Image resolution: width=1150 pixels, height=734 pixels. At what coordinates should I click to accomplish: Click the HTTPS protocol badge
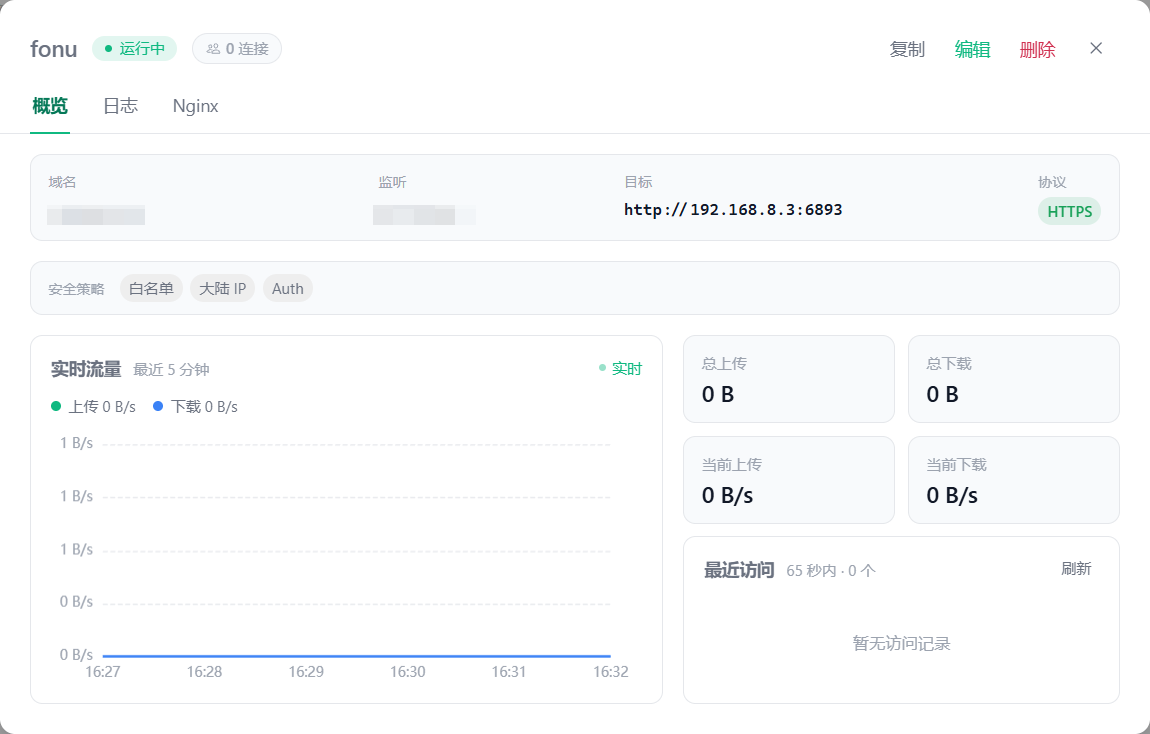coord(1069,211)
